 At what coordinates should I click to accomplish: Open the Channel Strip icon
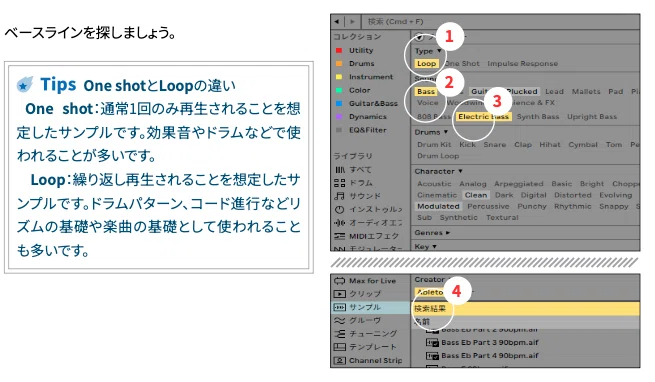click(x=340, y=360)
